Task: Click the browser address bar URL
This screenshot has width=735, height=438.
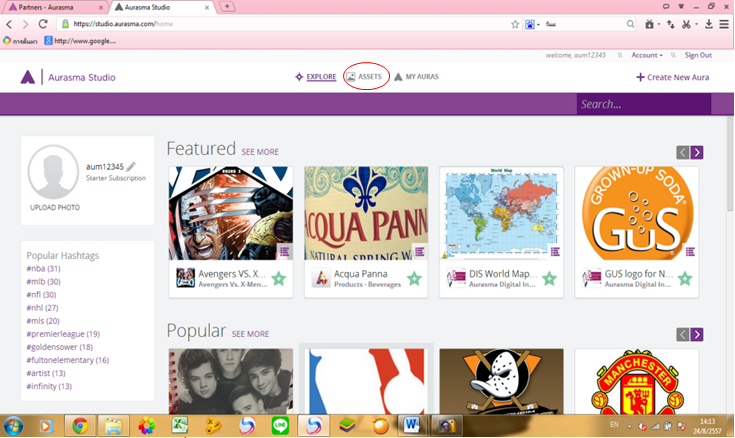Action: [123, 24]
